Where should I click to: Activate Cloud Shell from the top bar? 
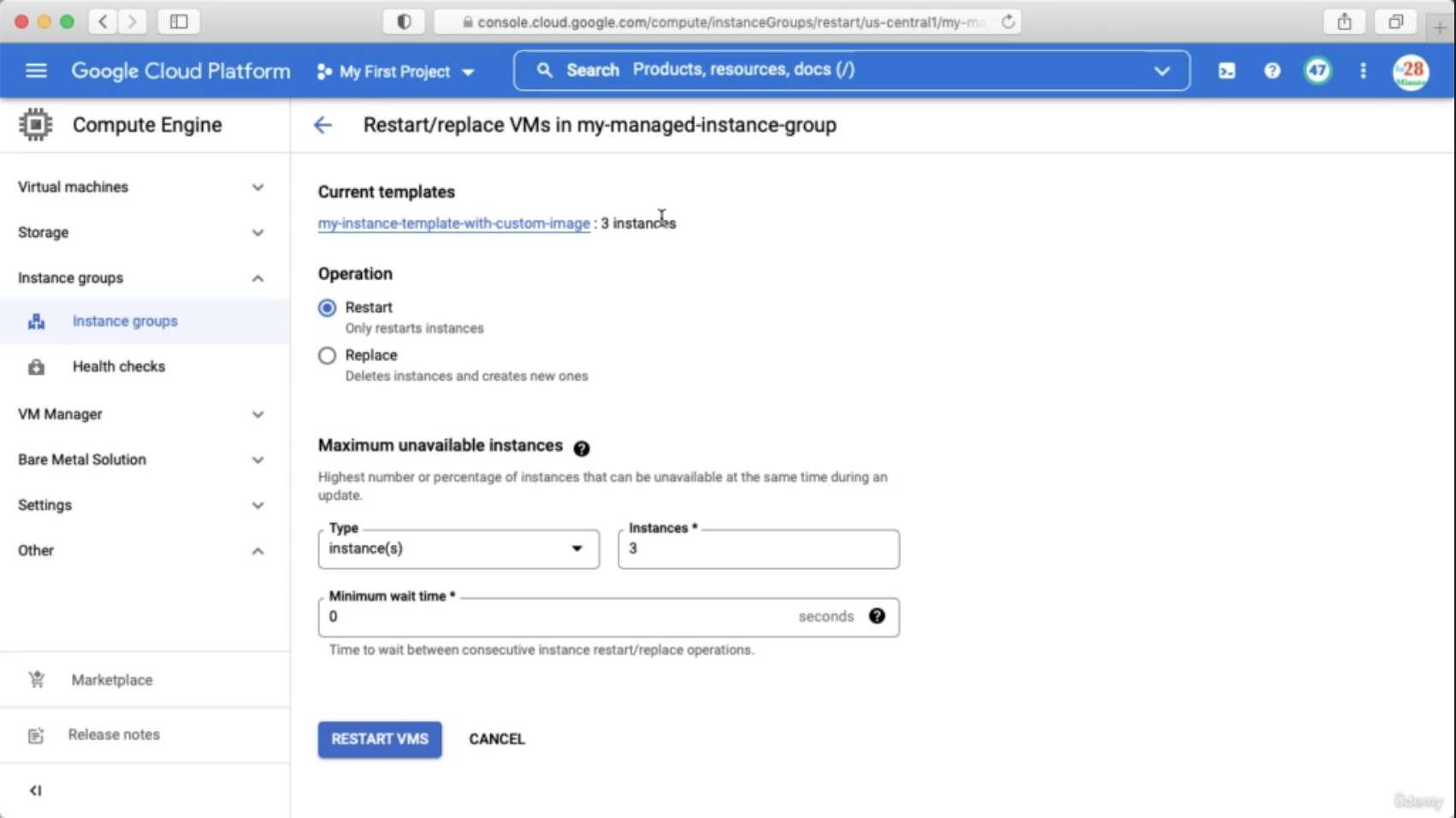click(1227, 71)
